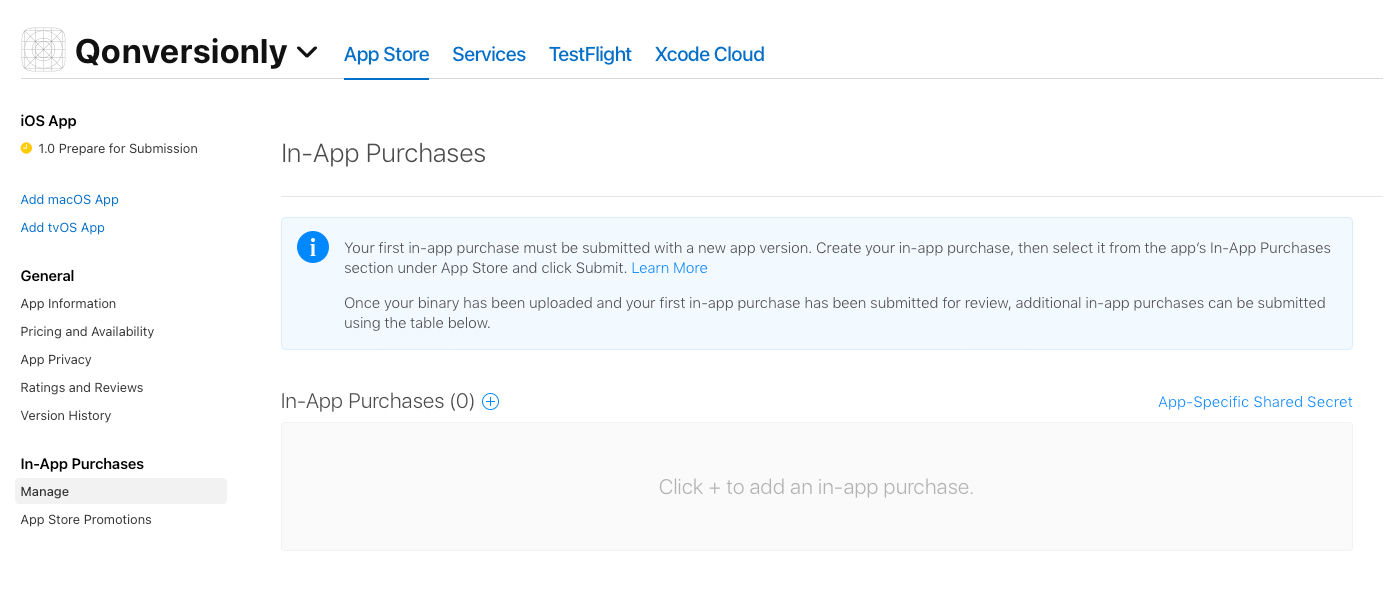Image resolution: width=1385 pixels, height=591 pixels.
Task: Switch to the App Store tab
Action: (386, 54)
